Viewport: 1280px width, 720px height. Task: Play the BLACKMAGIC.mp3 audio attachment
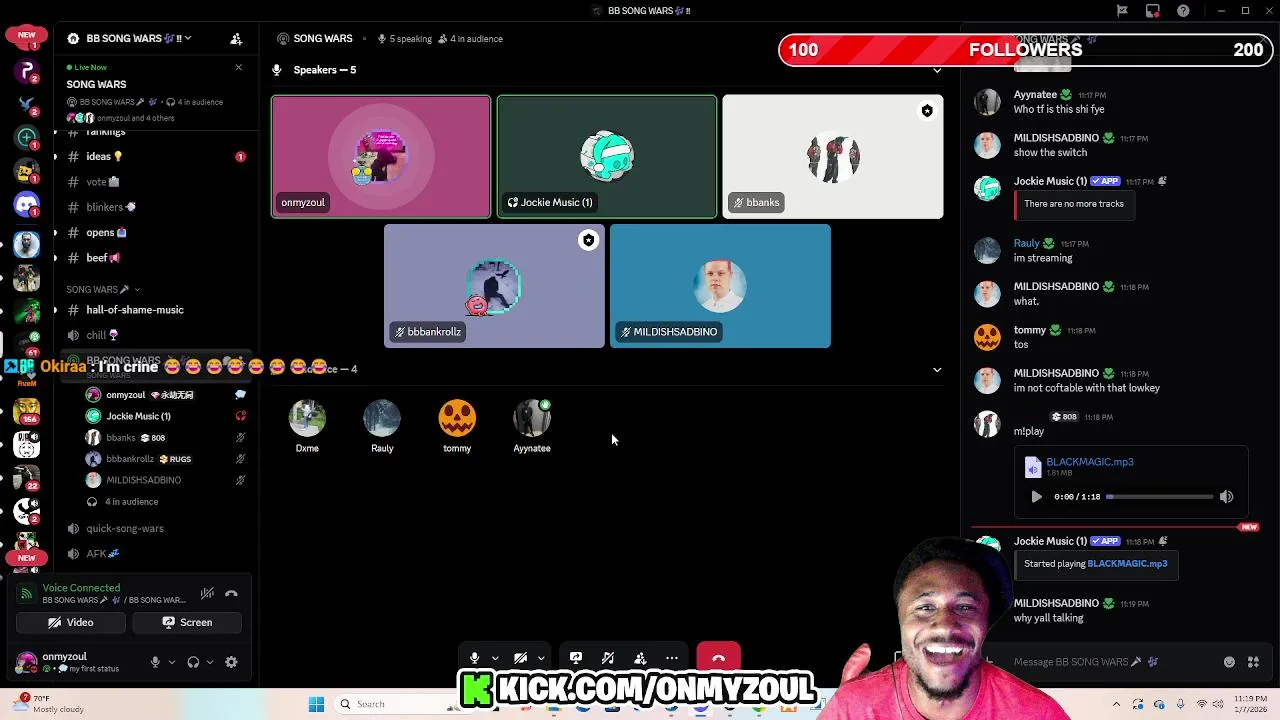pos(1036,497)
